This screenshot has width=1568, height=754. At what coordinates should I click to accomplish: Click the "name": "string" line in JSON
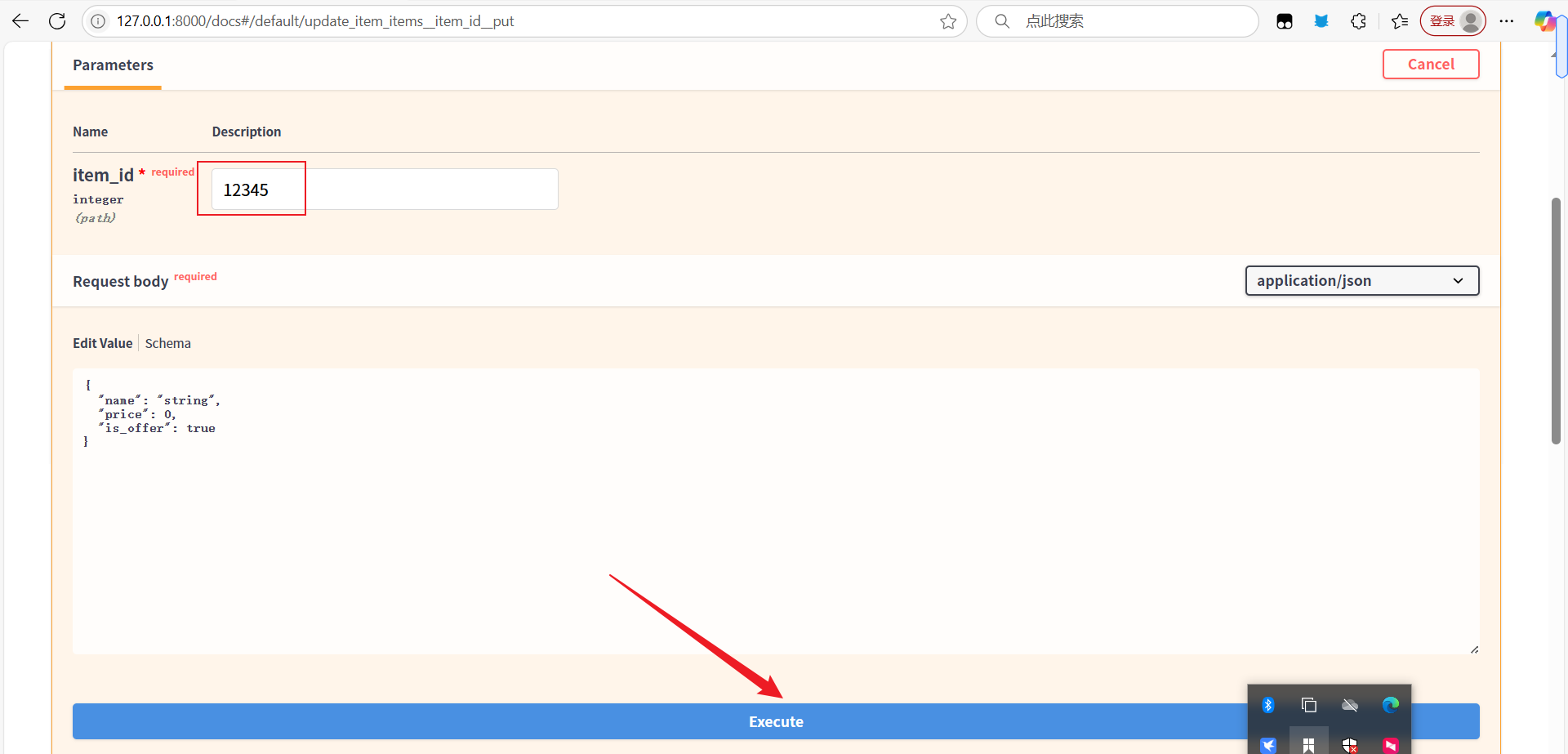(159, 400)
